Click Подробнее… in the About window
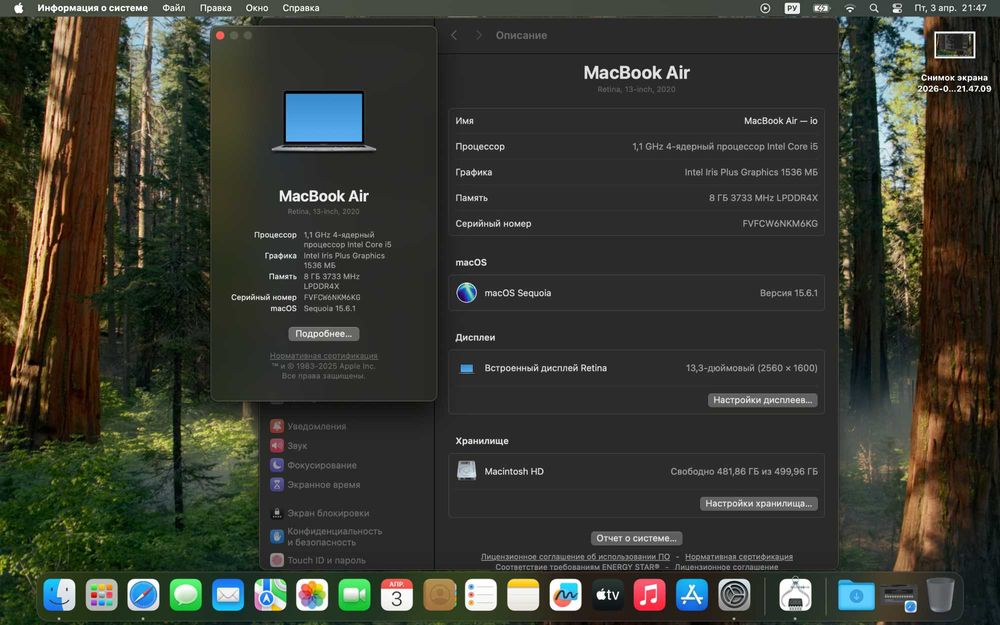The width and height of the screenshot is (1000, 625). pyautogui.click(x=323, y=334)
